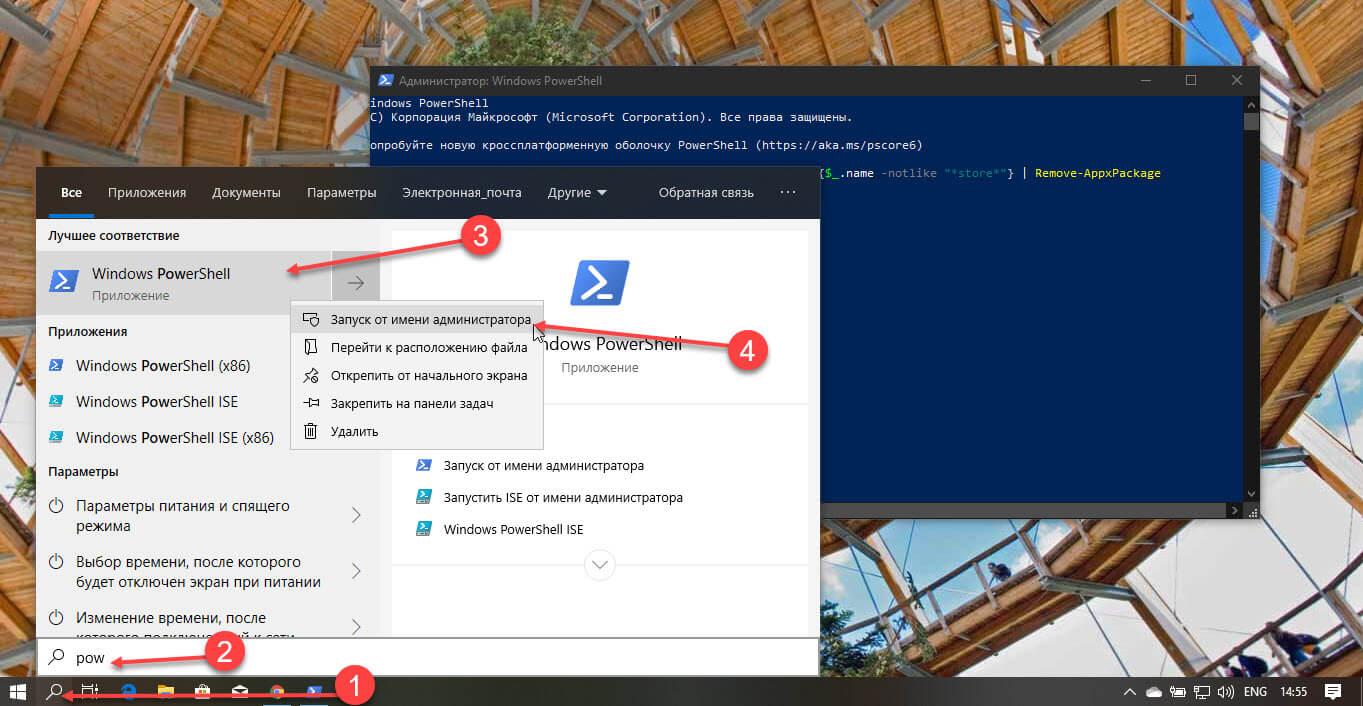1363x706 pixels.
Task: Open the Action Center notifications icon
Action: [x=1333, y=692]
